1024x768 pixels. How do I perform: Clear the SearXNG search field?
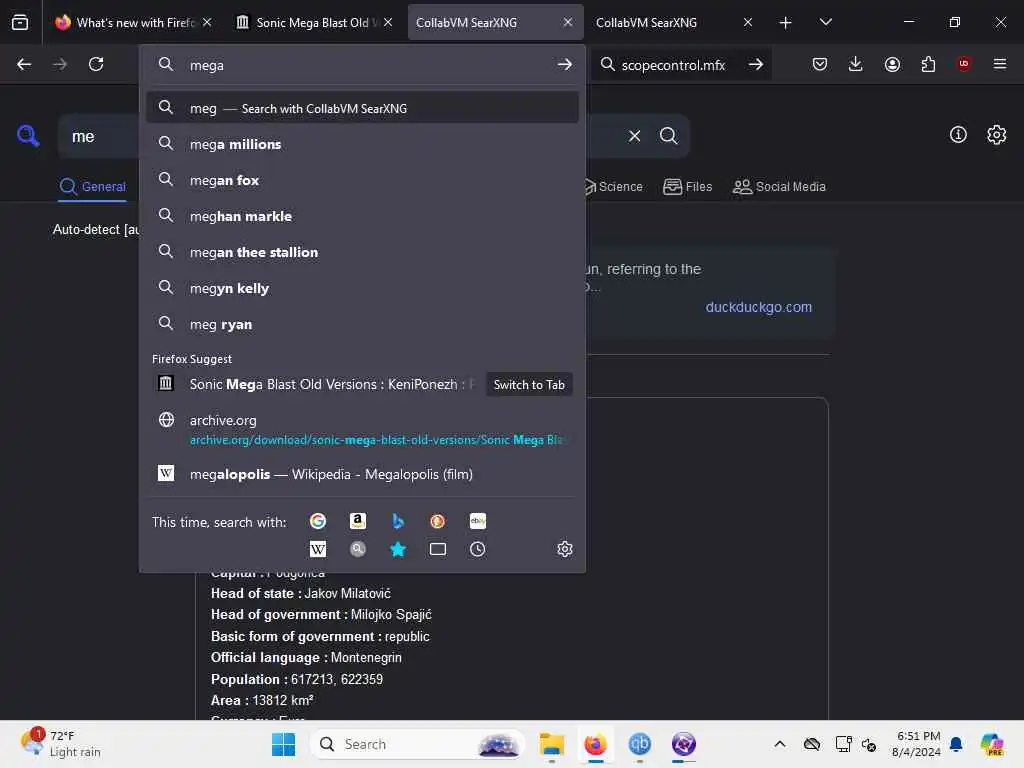(x=634, y=136)
